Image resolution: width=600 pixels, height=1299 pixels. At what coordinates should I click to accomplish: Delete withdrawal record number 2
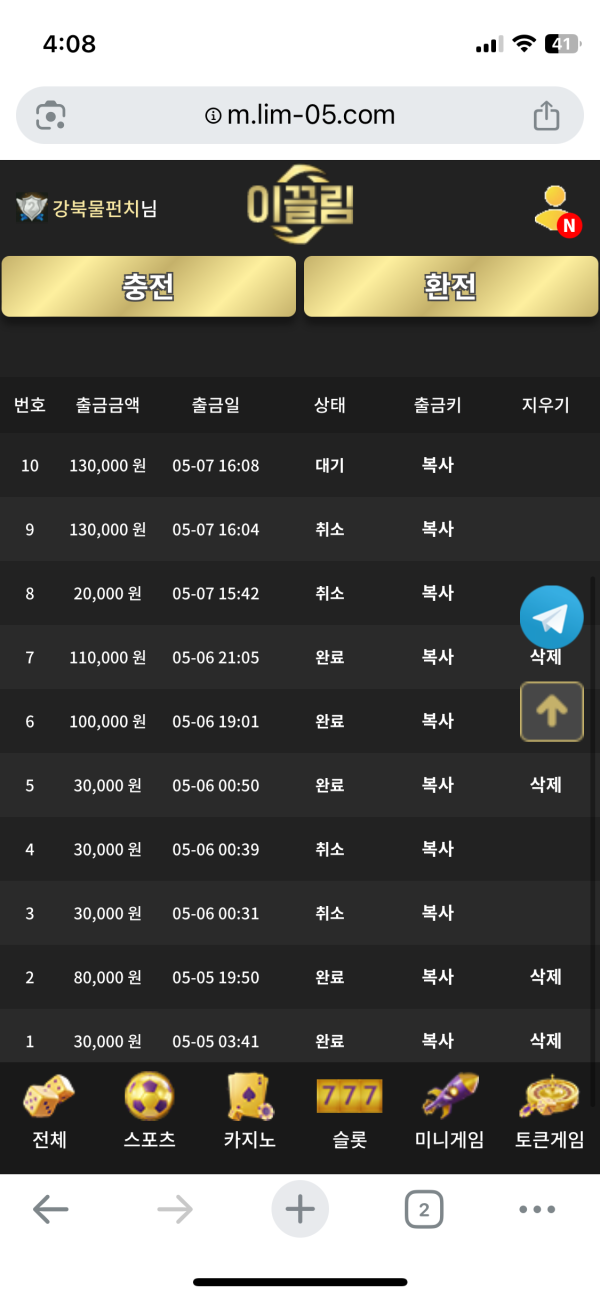tap(546, 977)
